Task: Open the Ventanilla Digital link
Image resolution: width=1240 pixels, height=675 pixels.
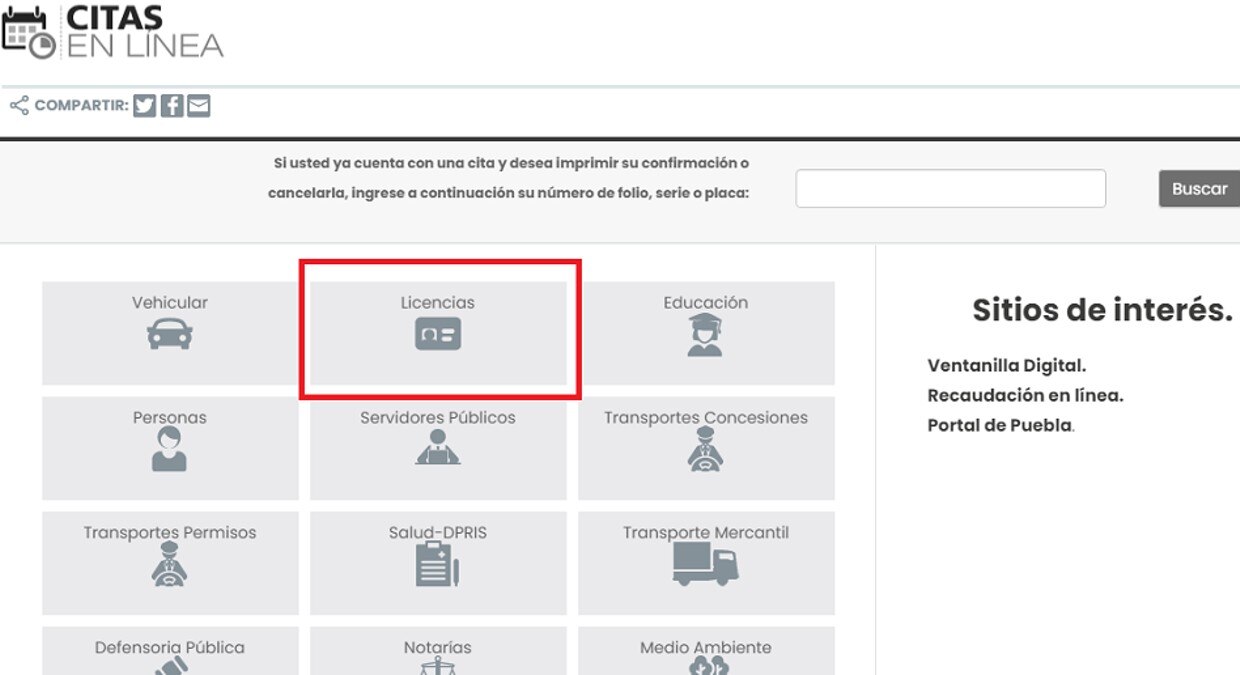Action: 1006,366
